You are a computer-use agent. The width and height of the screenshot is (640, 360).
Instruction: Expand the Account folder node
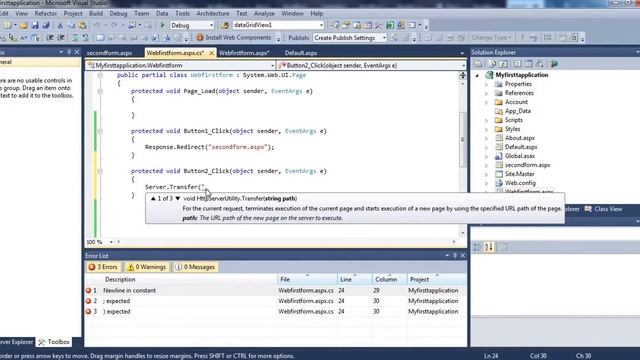pos(487,102)
